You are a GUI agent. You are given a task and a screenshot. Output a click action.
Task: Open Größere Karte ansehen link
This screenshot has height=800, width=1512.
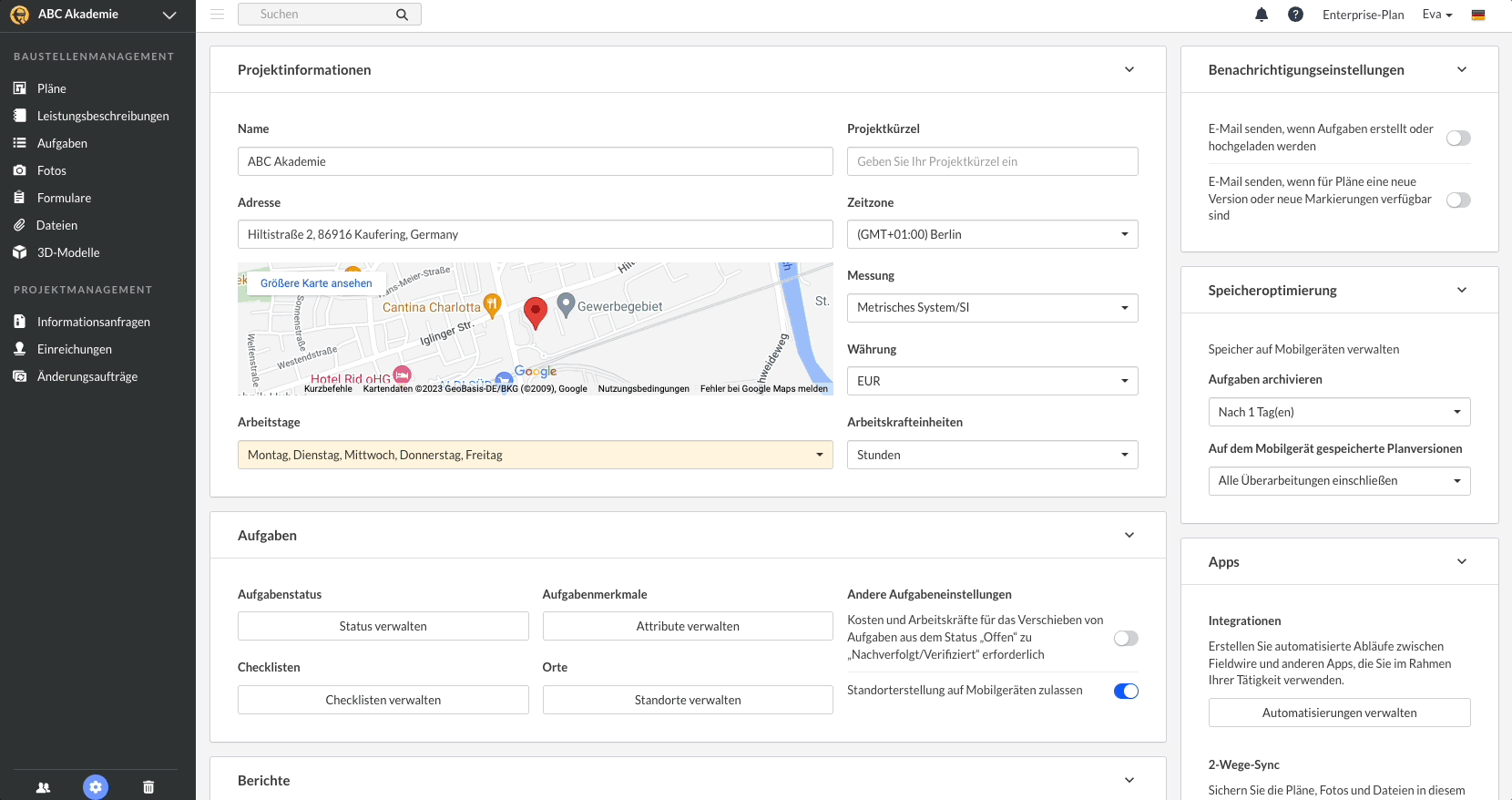[x=316, y=283]
